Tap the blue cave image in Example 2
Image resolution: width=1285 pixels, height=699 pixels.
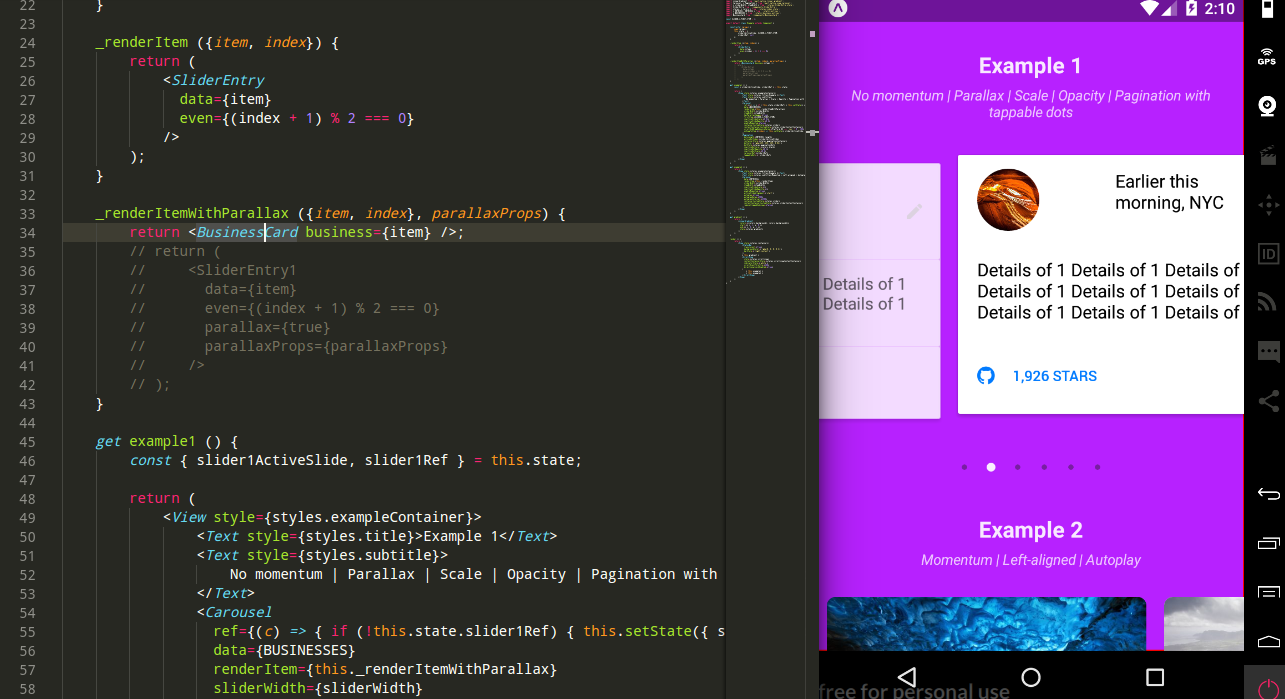pos(986,625)
